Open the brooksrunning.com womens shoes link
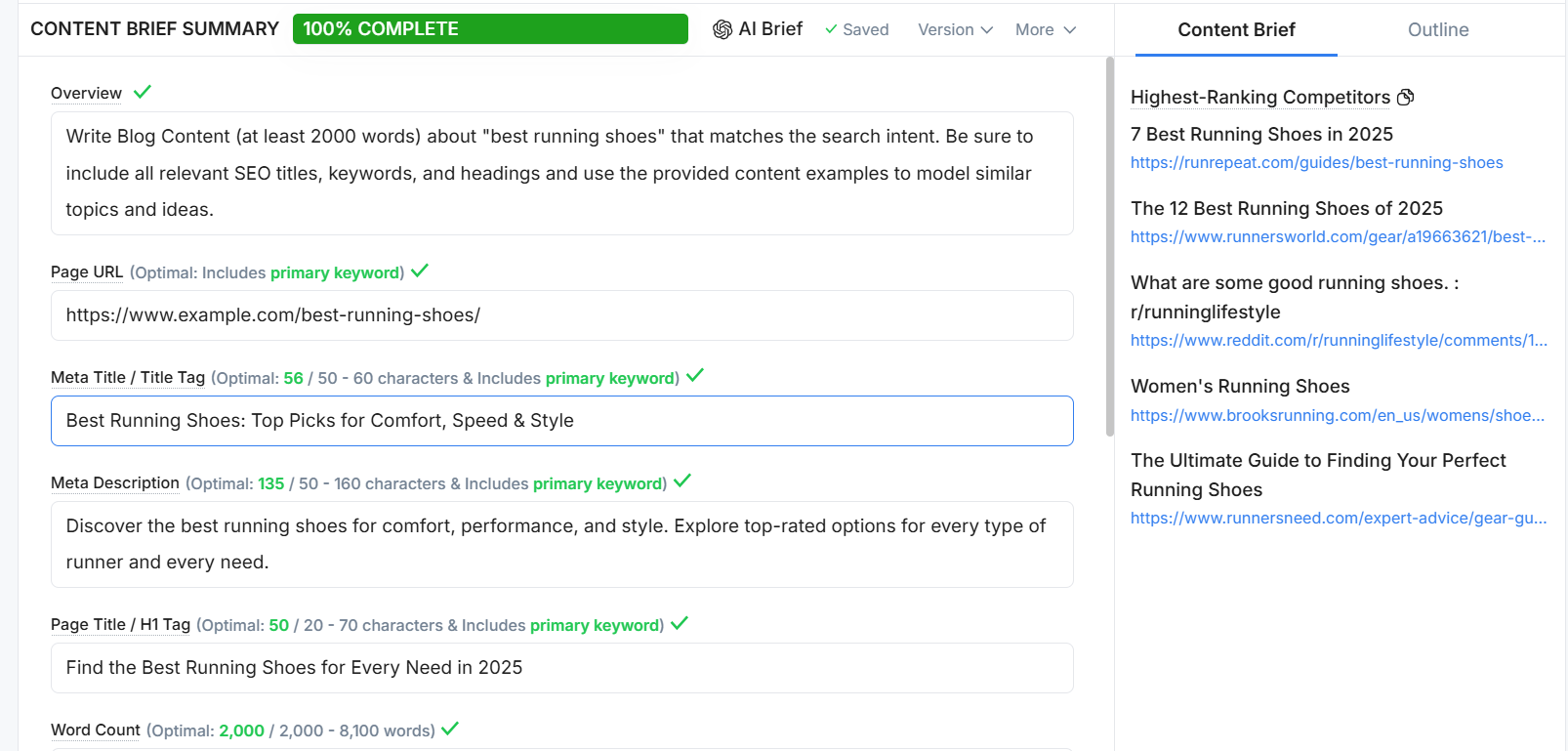The image size is (1568, 751). click(1338, 415)
